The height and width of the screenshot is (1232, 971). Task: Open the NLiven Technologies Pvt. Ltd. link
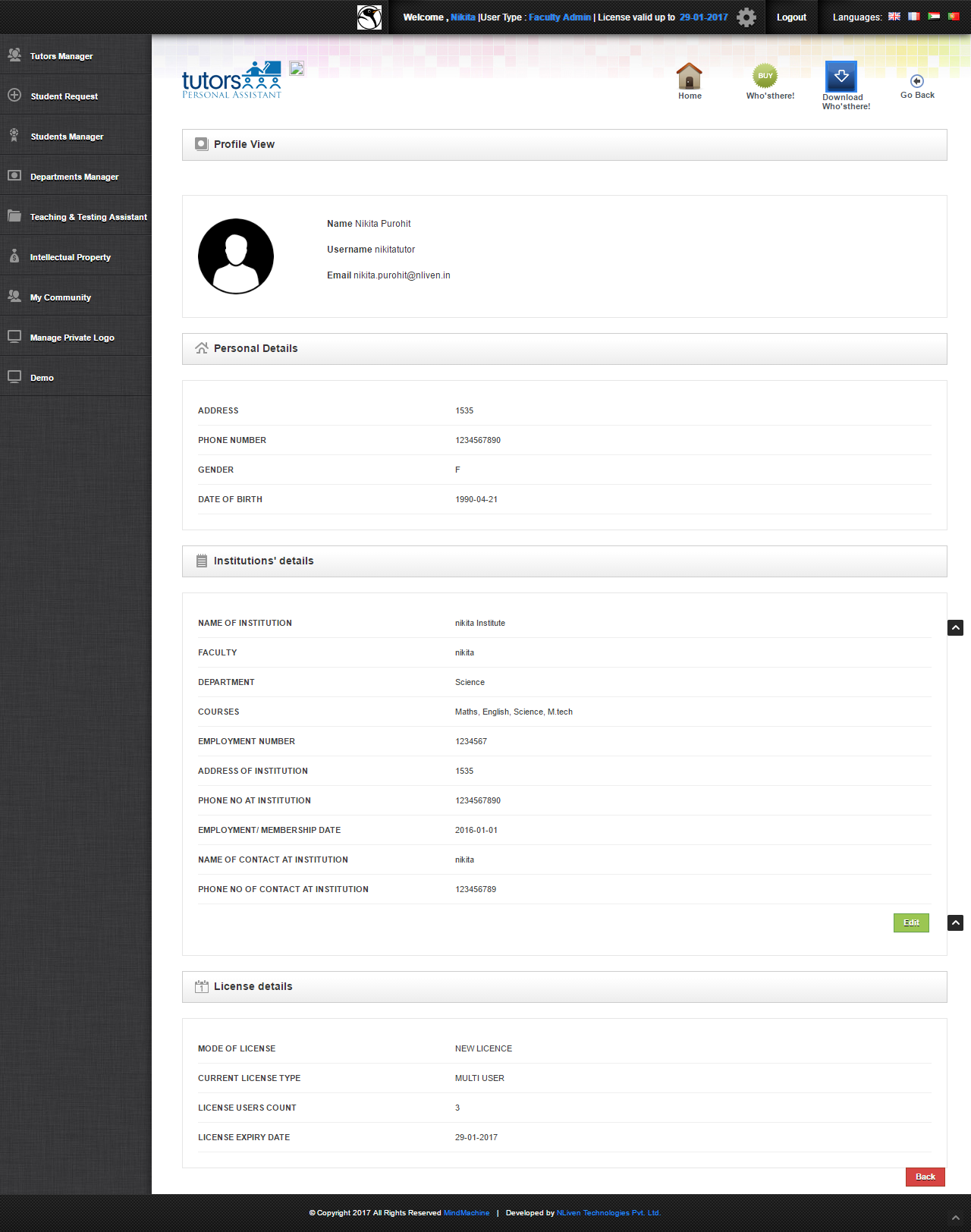(x=608, y=1212)
